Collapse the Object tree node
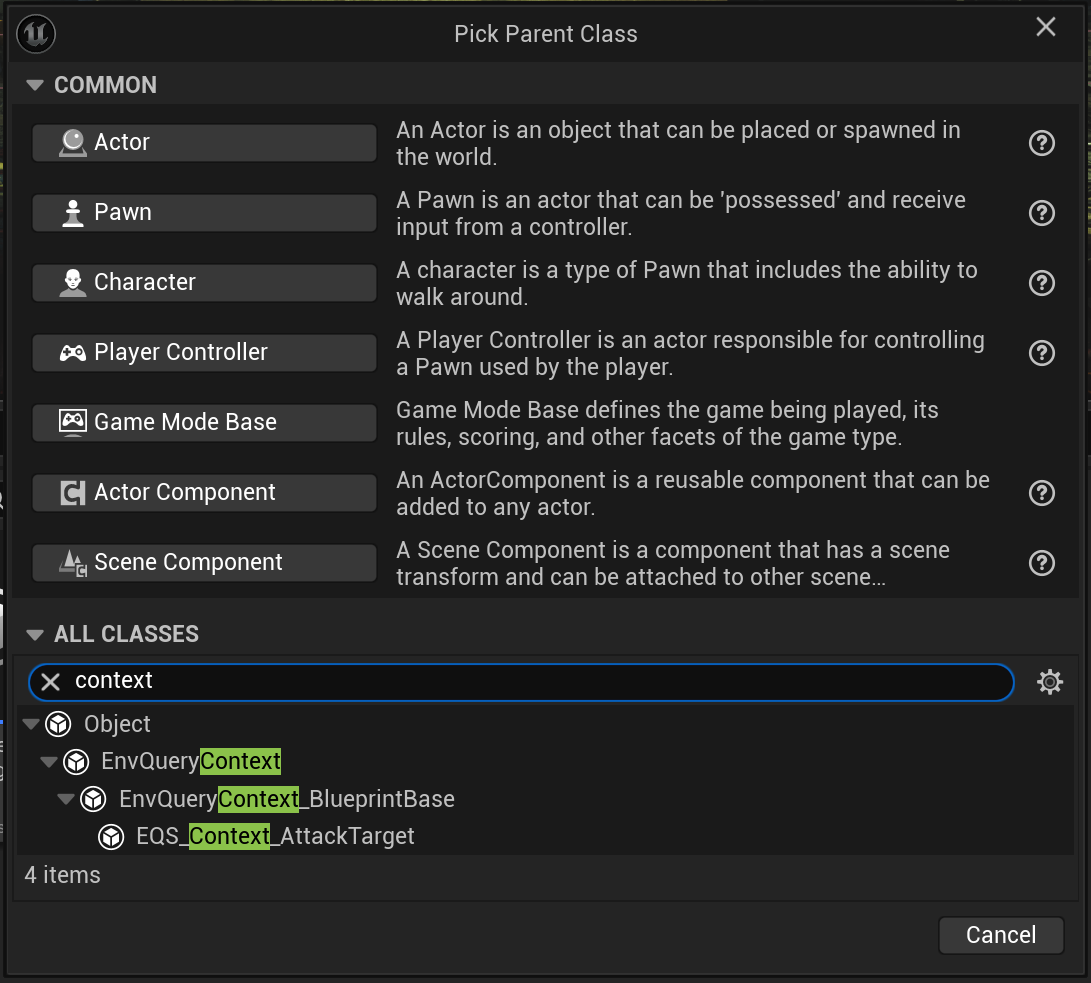Viewport: 1091px width, 983px height. (x=30, y=724)
